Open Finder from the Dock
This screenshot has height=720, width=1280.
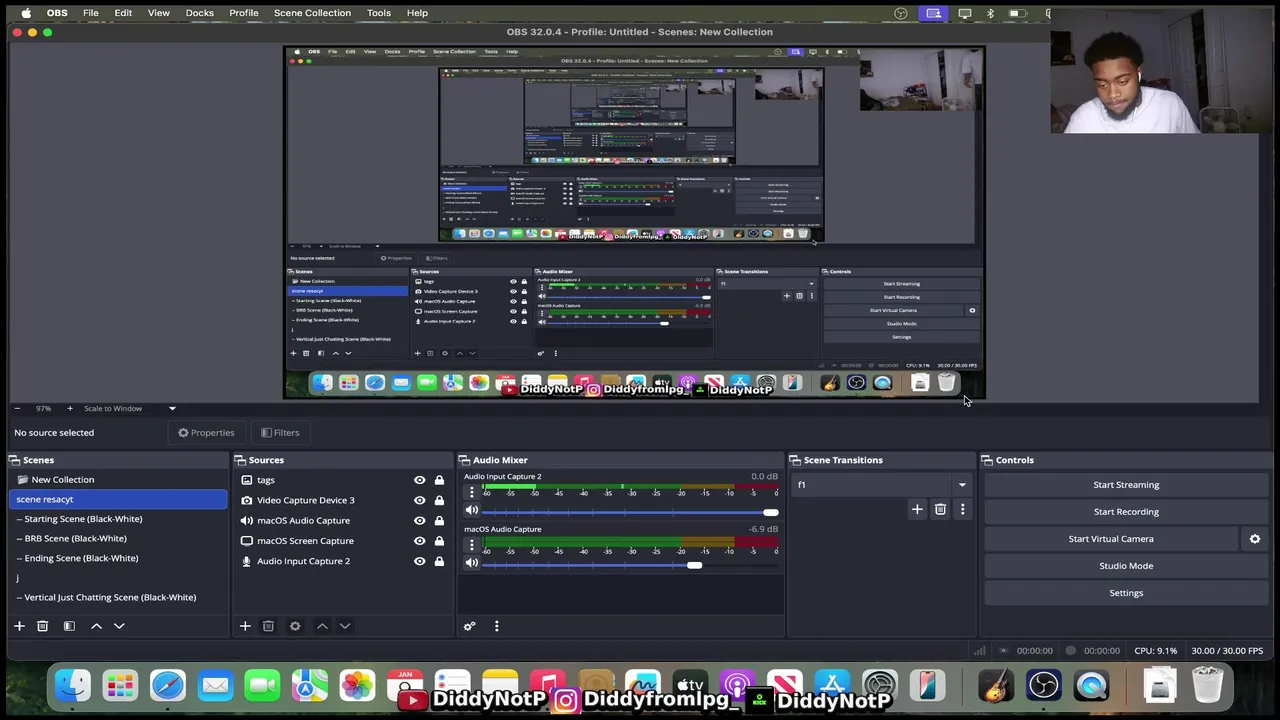(x=72, y=686)
